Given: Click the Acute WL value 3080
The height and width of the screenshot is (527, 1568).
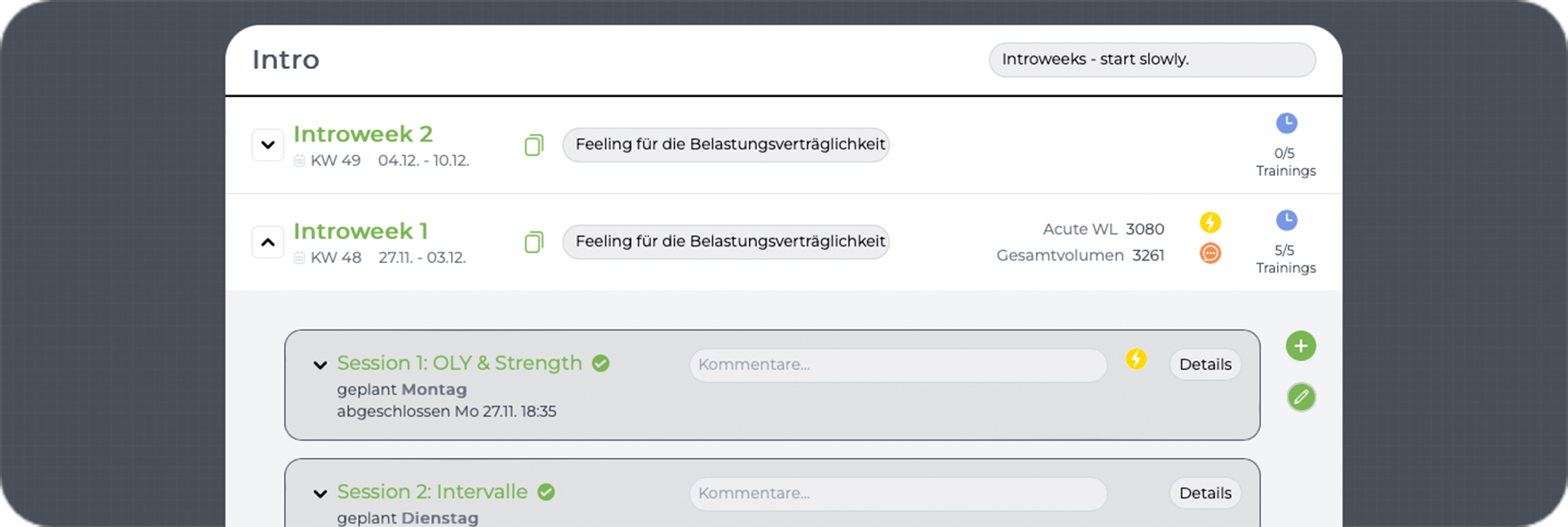Looking at the screenshot, I should pyautogui.click(x=1145, y=229).
